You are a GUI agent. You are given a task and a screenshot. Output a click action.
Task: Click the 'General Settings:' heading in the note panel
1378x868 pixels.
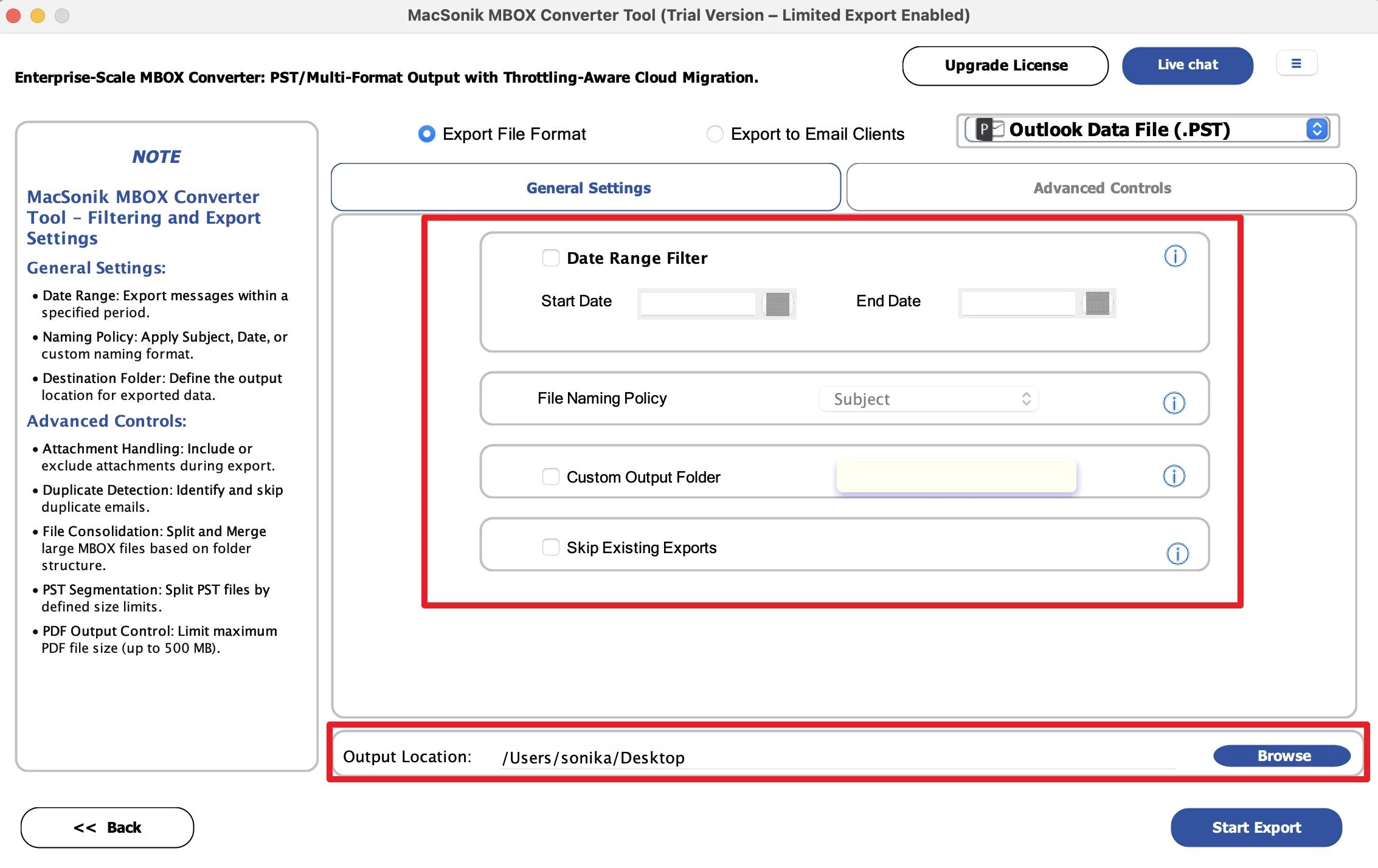coord(96,267)
